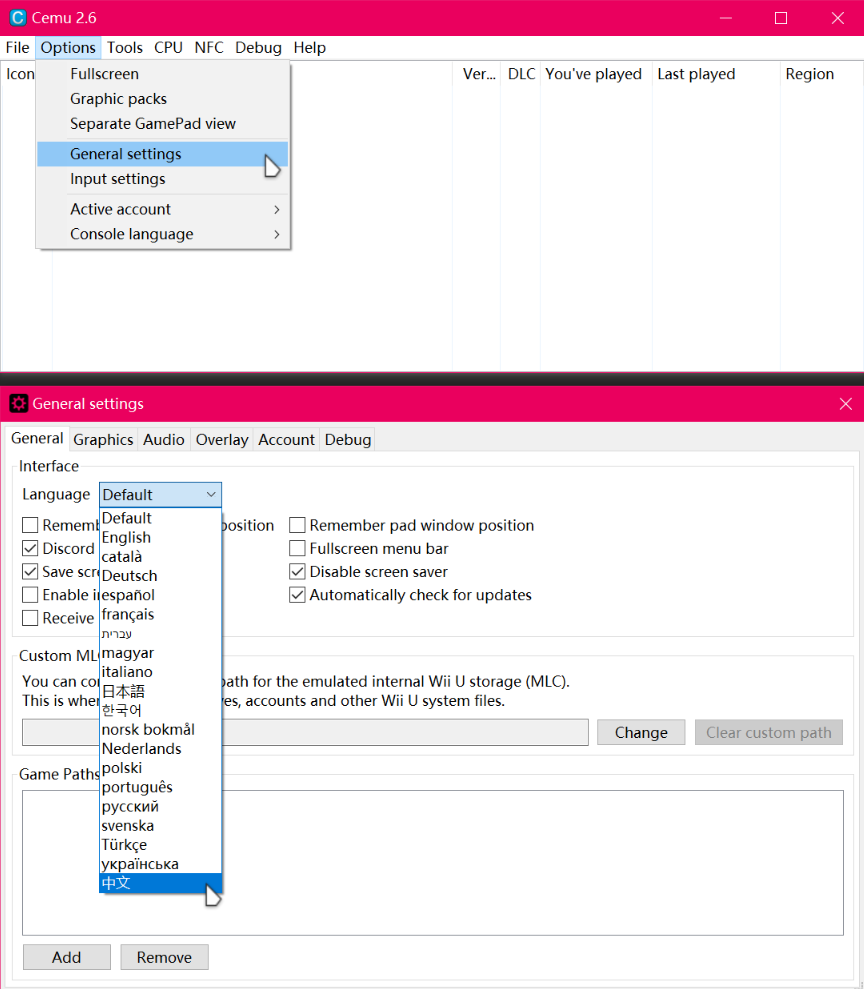Image resolution: width=864 pixels, height=989 pixels.
Task: Click the Change button for MLC path
Action: tap(641, 733)
